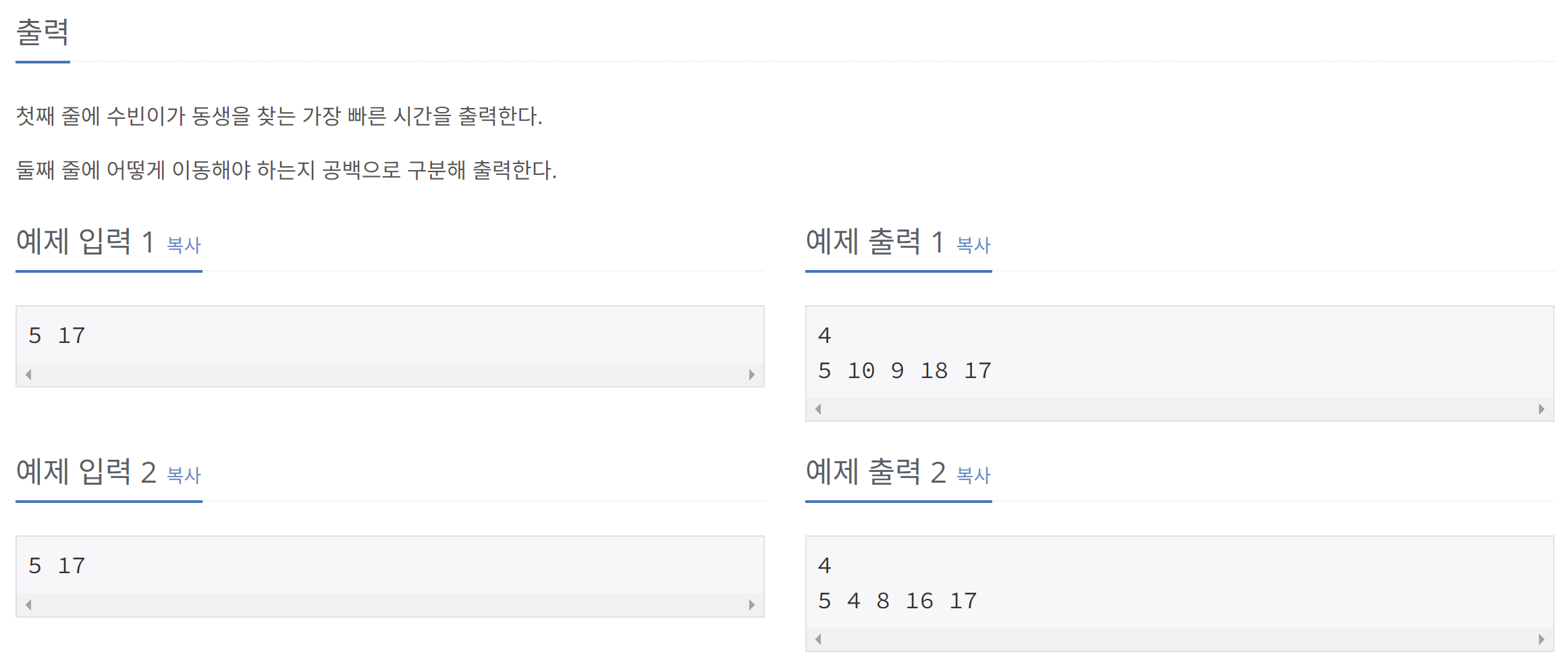This screenshot has height=667, width=1568.
Task: Click the right scroll arrow under sample output 1
Action: tap(1541, 408)
